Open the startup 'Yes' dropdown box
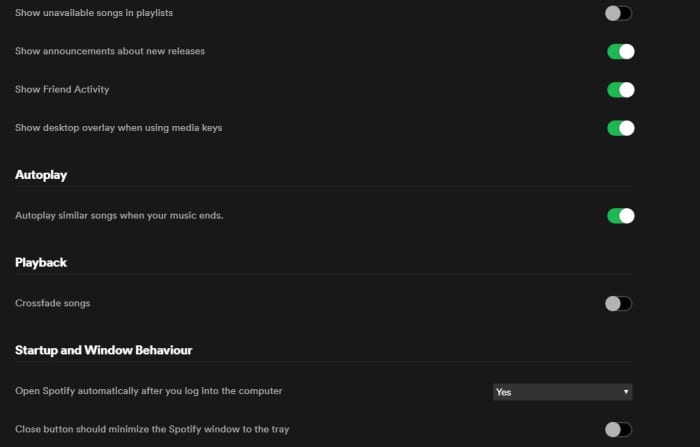Screen dimensions: 700x447 coord(561,392)
